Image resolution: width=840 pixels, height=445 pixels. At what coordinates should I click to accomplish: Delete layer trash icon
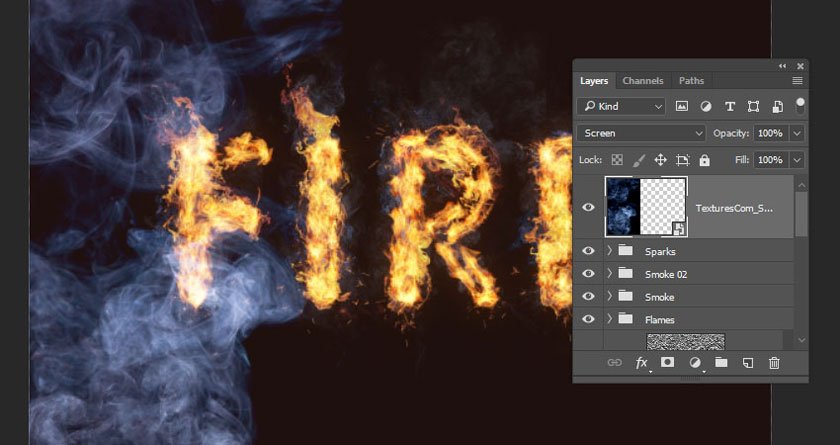pyautogui.click(x=774, y=363)
